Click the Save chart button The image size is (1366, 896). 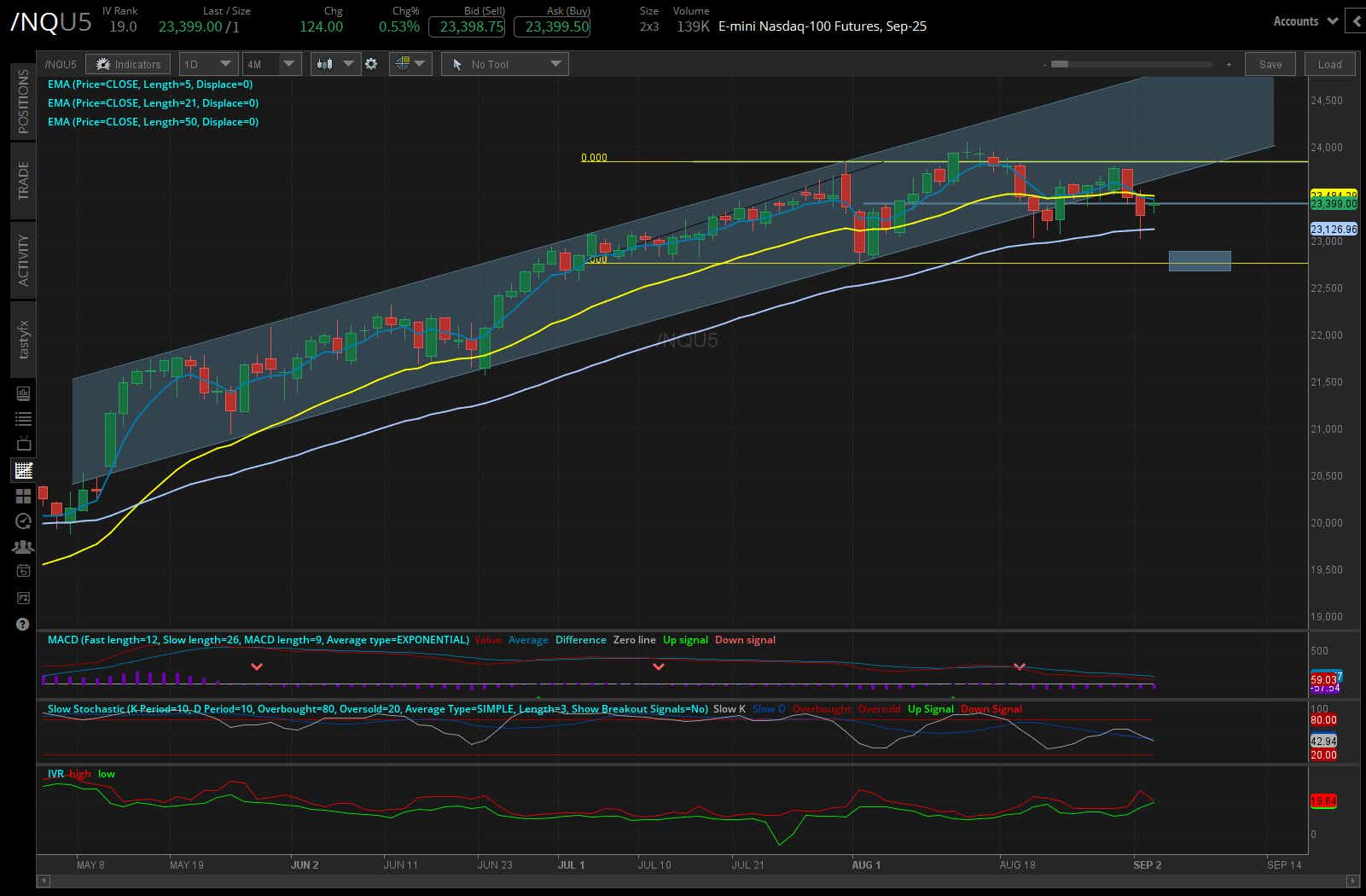tap(1270, 63)
